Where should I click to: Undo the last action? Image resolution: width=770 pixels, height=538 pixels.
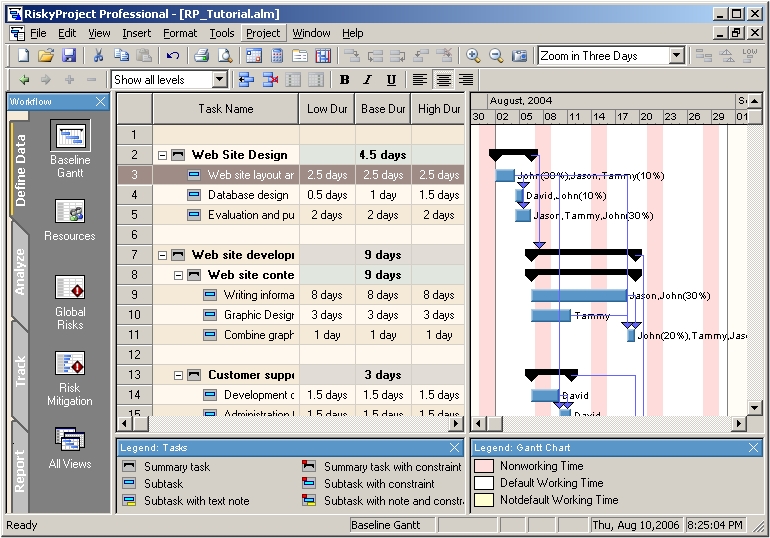click(x=172, y=55)
